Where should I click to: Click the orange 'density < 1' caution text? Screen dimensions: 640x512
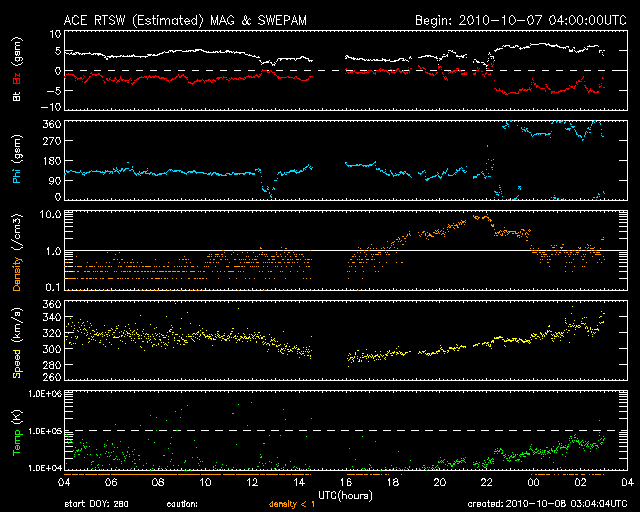pyautogui.click(x=292, y=504)
